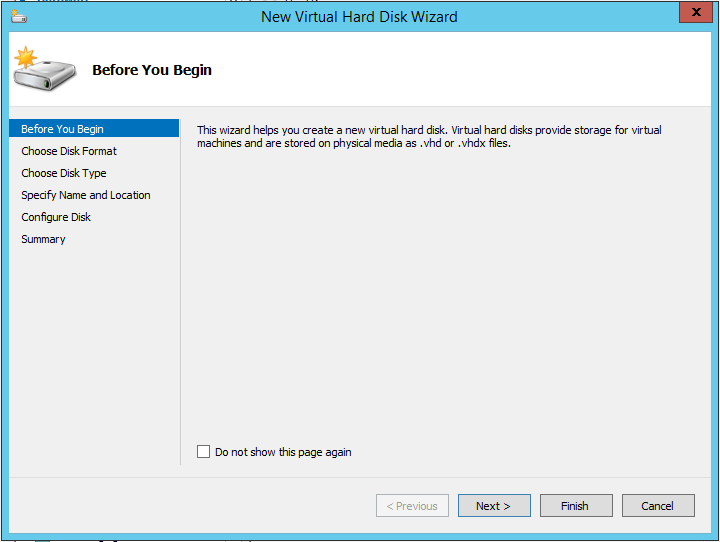Image resolution: width=720 pixels, height=542 pixels.
Task: Close the New Virtual Hard Disk Wizard
Action: pos(694,12)
